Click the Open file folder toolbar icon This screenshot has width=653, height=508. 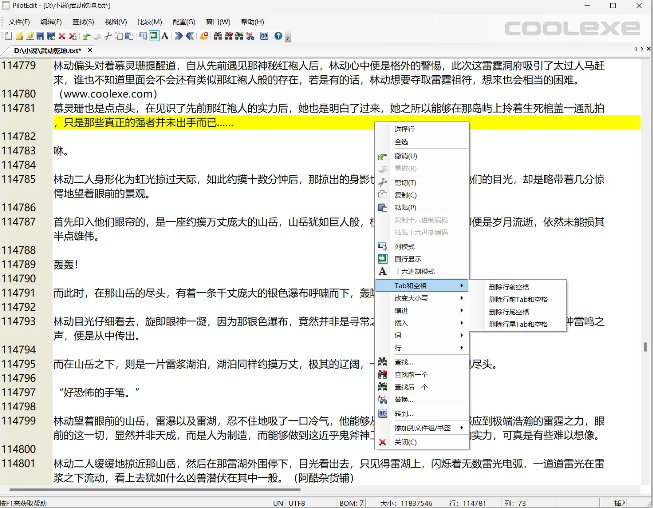19,36
